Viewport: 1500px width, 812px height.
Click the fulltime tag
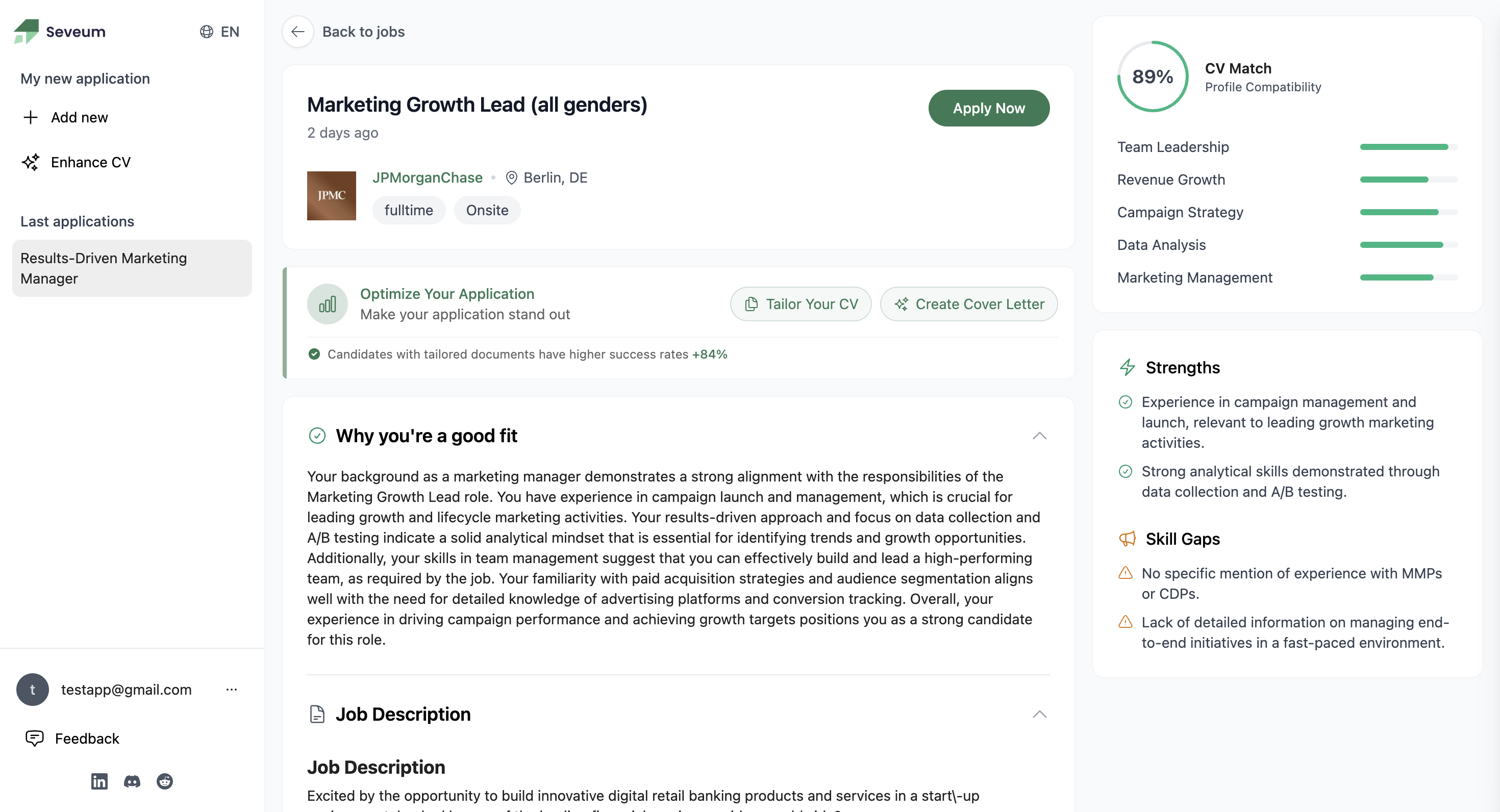point(409,210)
